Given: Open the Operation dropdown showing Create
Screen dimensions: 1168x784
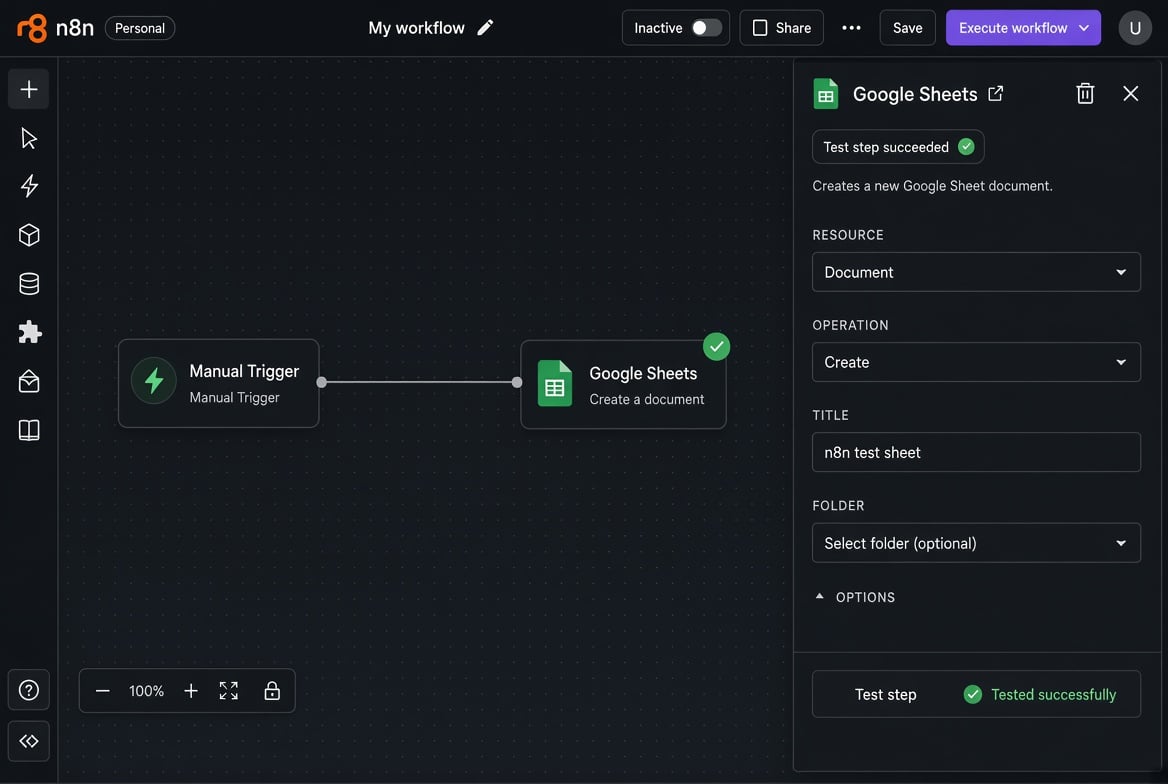Looking at the screenshot, I should point(976,362).
